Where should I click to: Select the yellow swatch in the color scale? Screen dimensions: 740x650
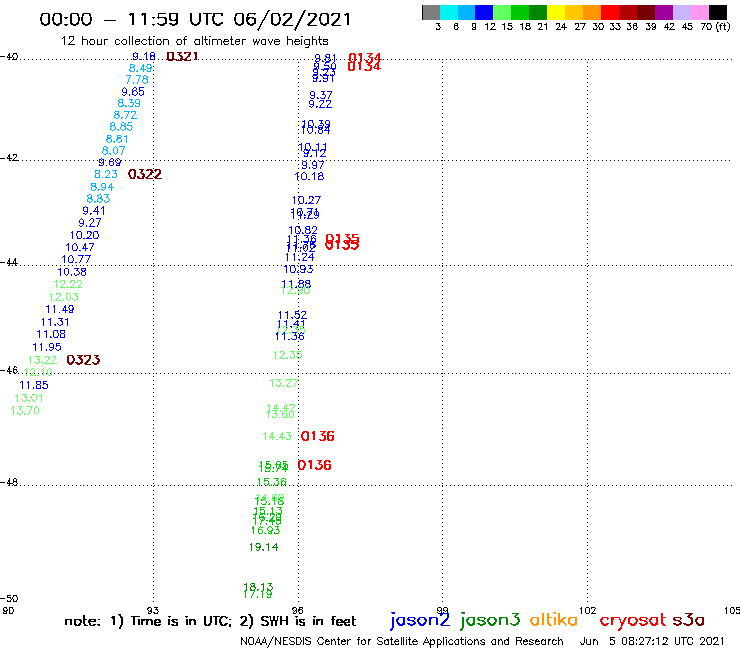(x=555, y=12)
